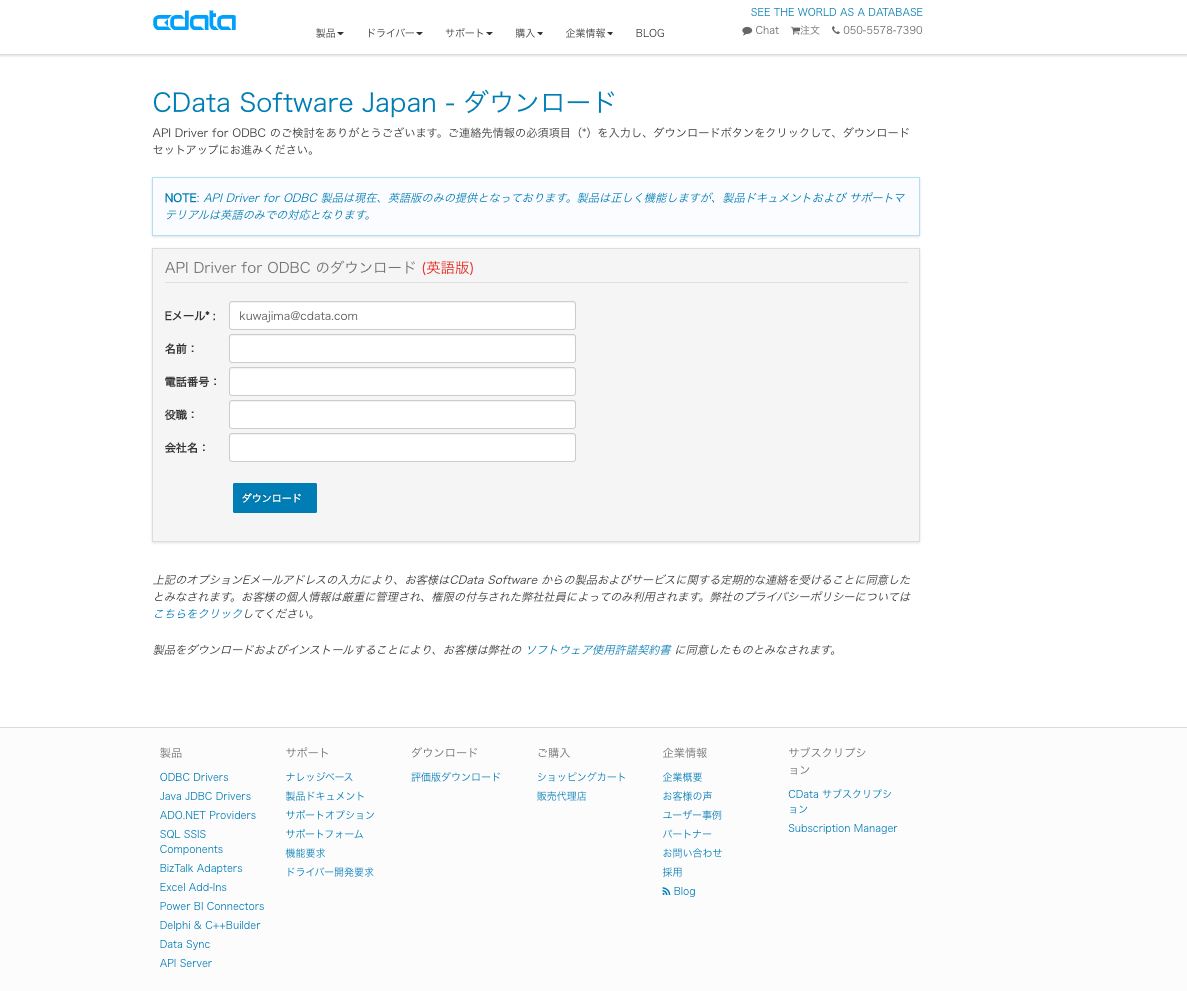
Task: Open 企業概要 footer link
Action: coord(682,778)
